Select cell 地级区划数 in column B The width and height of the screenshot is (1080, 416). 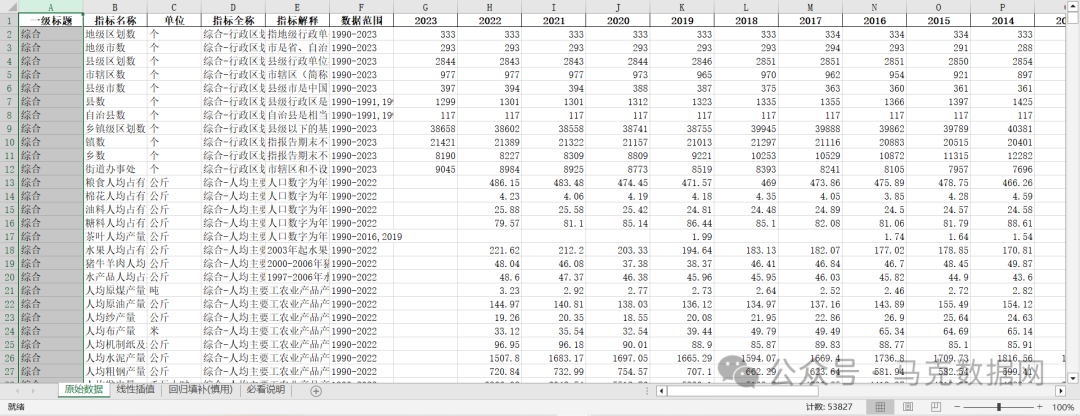pyautogui.click(x=115, y=34)
